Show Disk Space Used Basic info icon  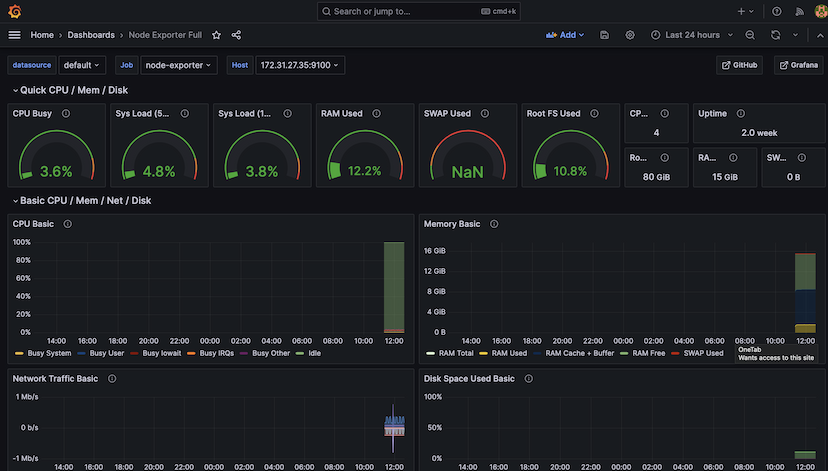[x=528, y=379]
